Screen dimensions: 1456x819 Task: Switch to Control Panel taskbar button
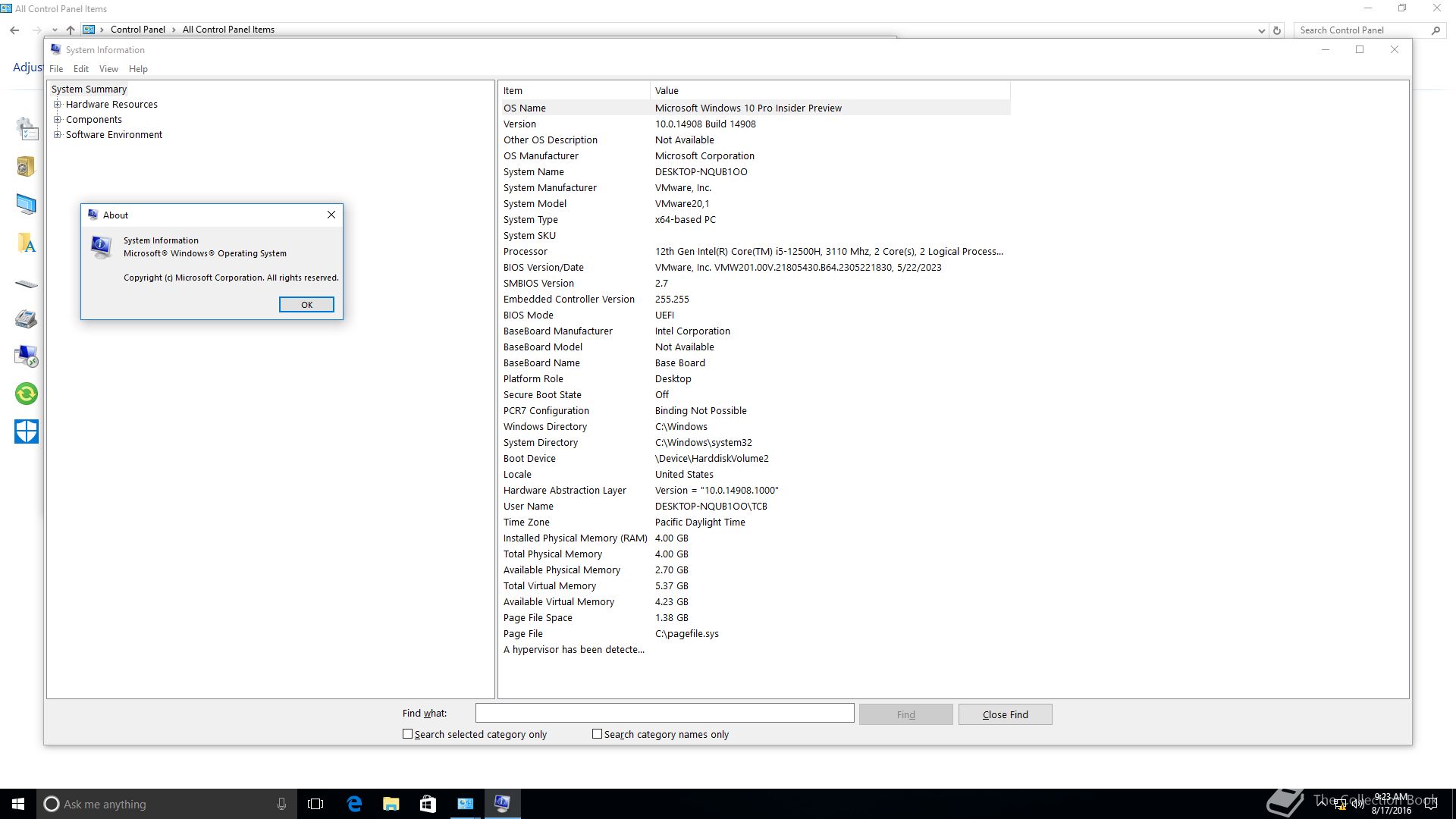point(465,804)
